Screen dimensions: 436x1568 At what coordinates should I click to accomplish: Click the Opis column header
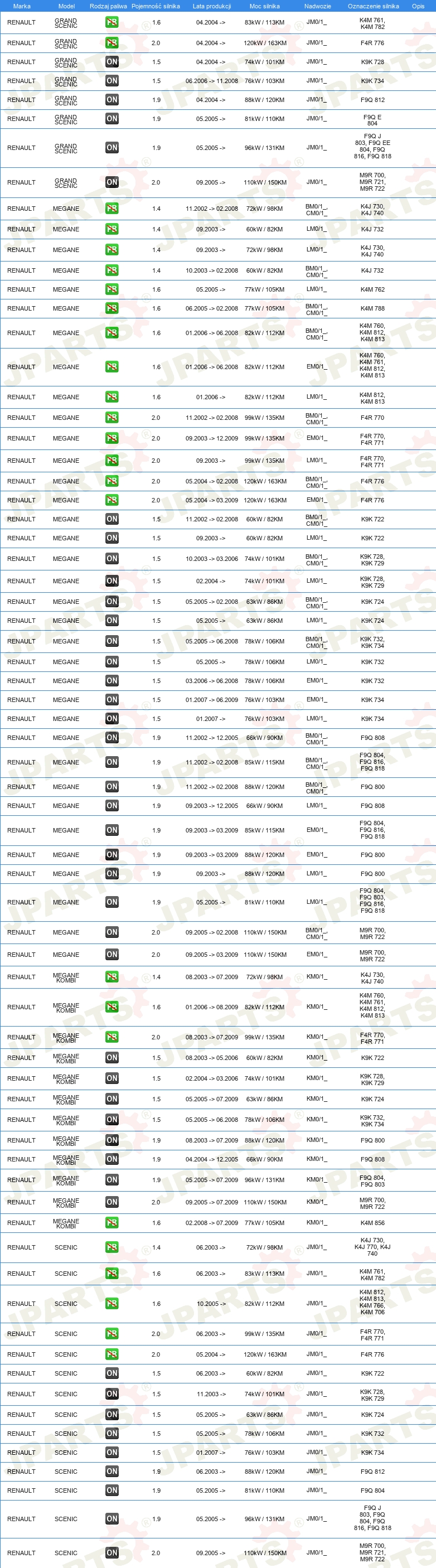[418, 6]
